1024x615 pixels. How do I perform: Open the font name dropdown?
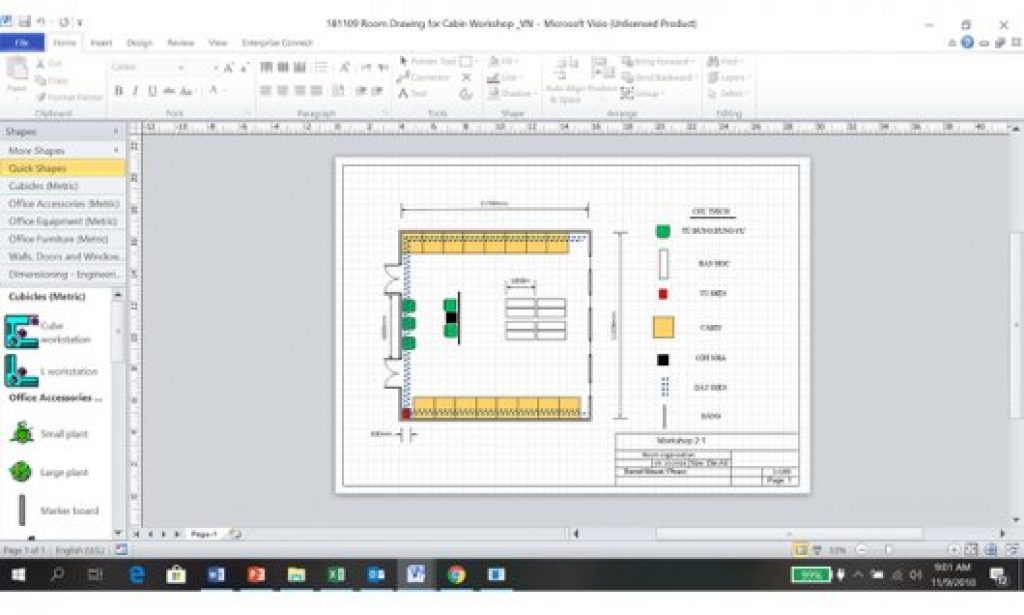[147, 67]
